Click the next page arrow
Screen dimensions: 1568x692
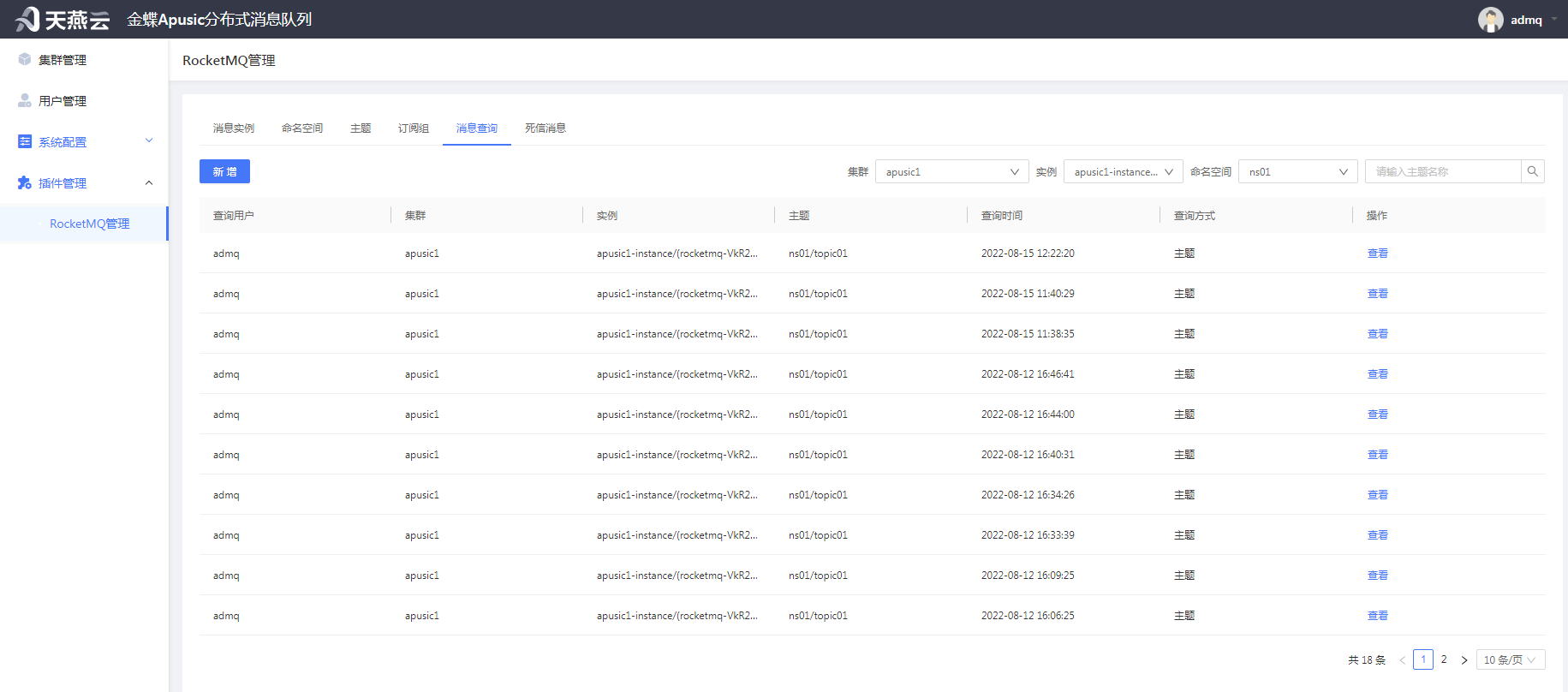pos(1464,659)
